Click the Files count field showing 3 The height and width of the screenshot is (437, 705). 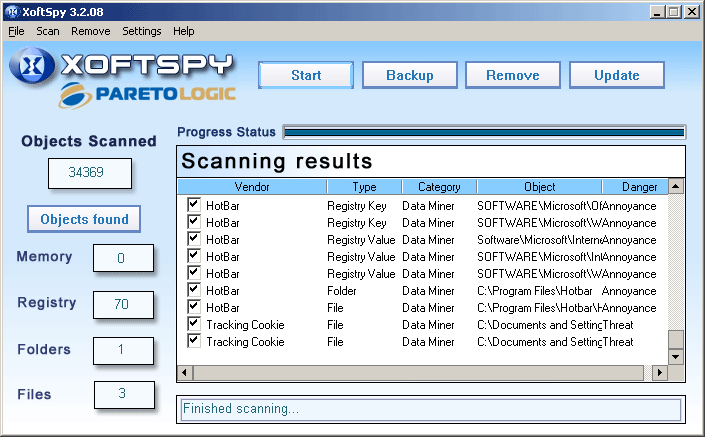click(x=124, y=394)
